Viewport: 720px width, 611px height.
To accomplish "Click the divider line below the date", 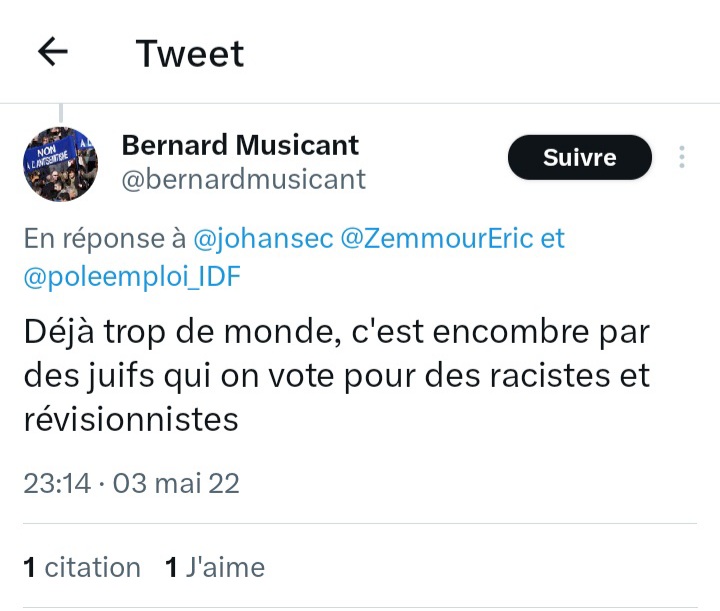I will [x=360, y=524].
